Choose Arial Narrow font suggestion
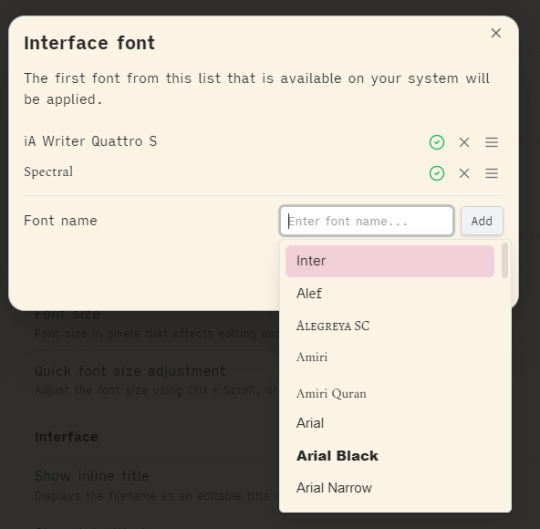540x529 pixels. tap(390, 488)
